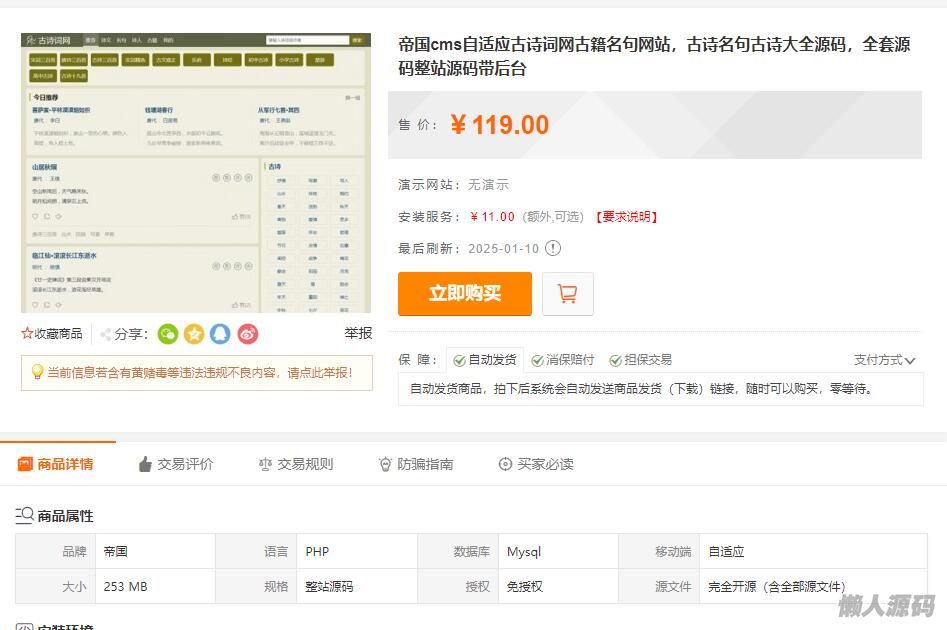Click the orange 立即购买 button
This screenshot has width=947, height=630.
[x=465, y=294]
